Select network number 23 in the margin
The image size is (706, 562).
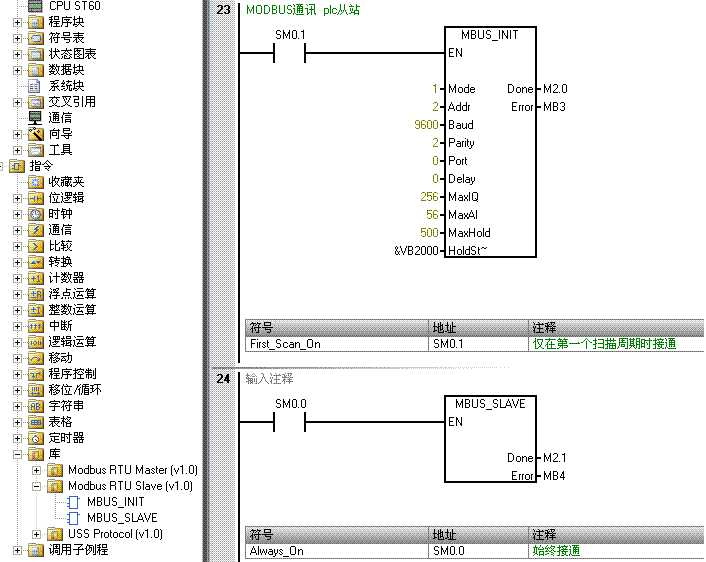223,10
